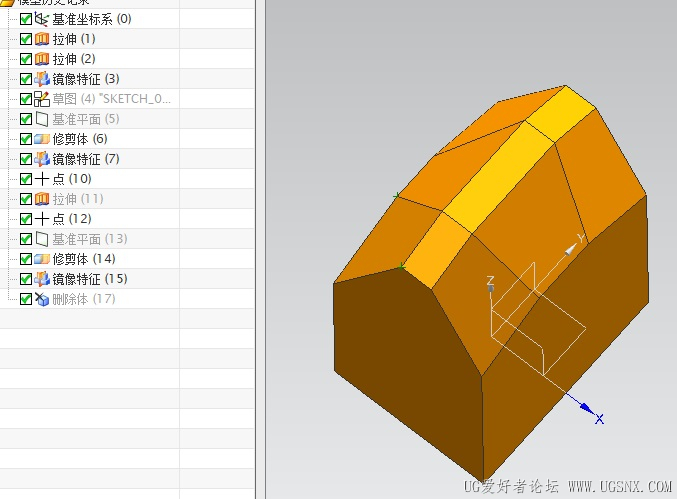Select the 修剪体 (6) feature label
This screenshot has width=677, height=499.
(80, 139)
